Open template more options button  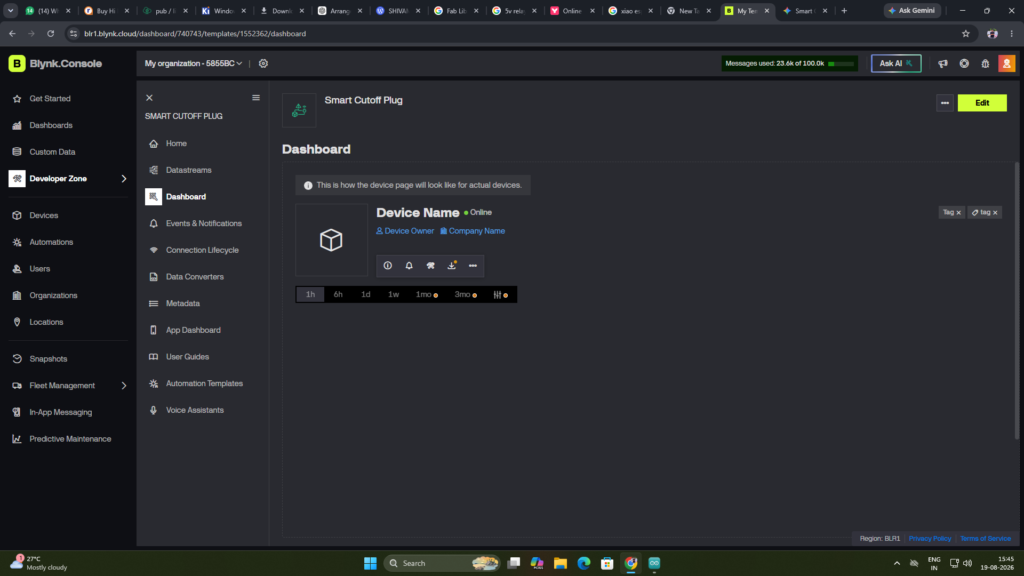[x=944, y=103]
